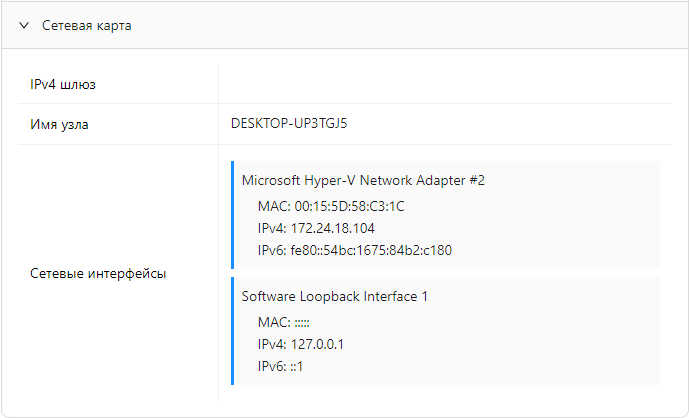Click Software Loopback Interface 1 title
The height and width of the screenshot is (418, 689).
coord(335,297)
